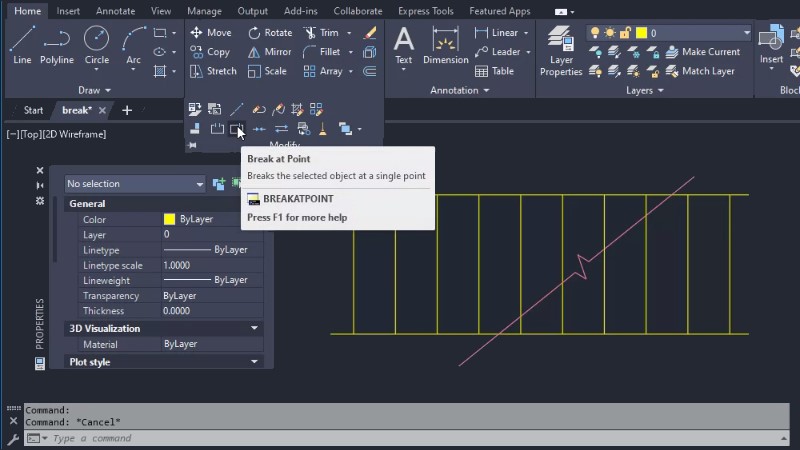
Task: Open the Trim dropdown arrow
Action: (349, 33)
